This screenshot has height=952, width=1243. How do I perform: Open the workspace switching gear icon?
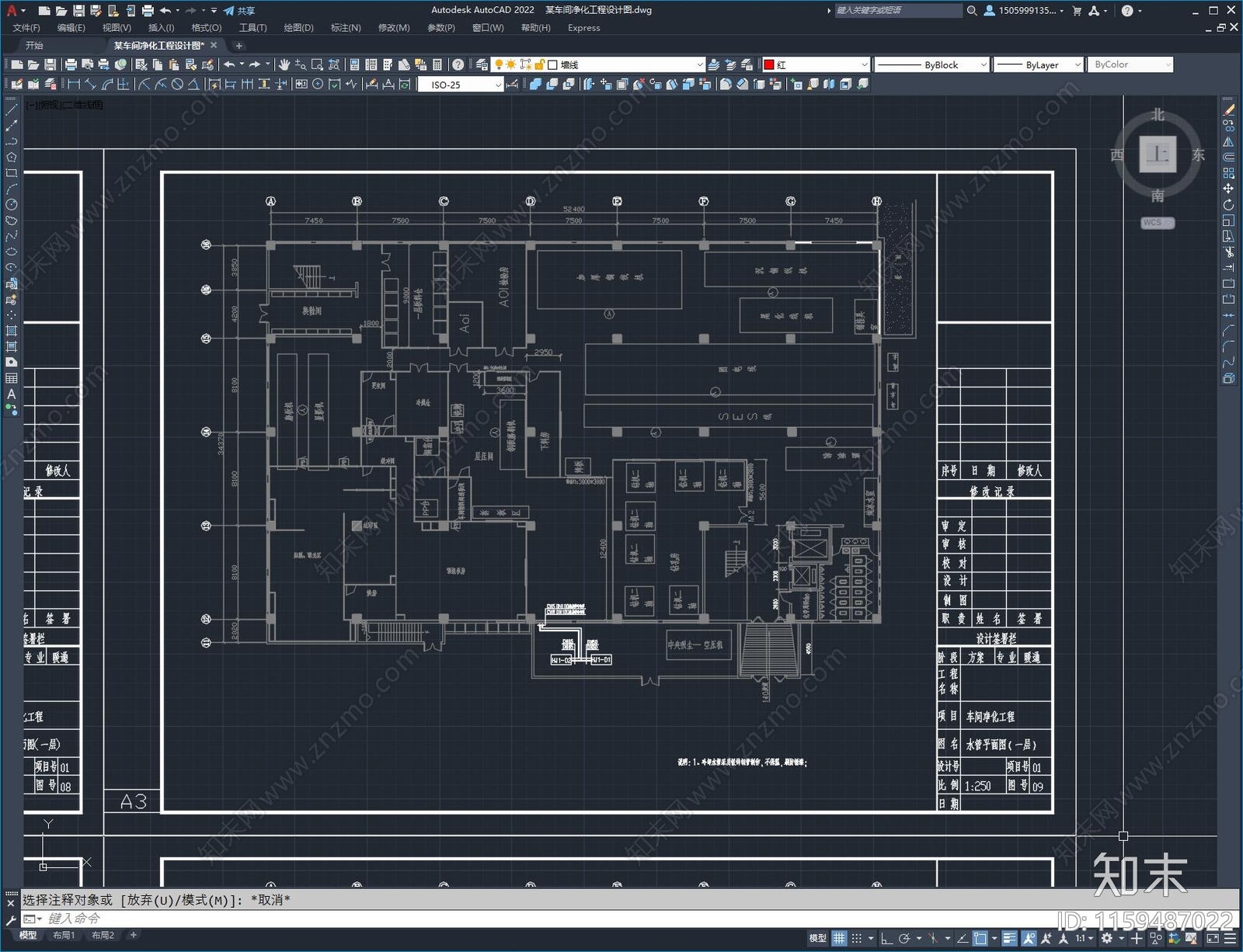pos(1107,938)
